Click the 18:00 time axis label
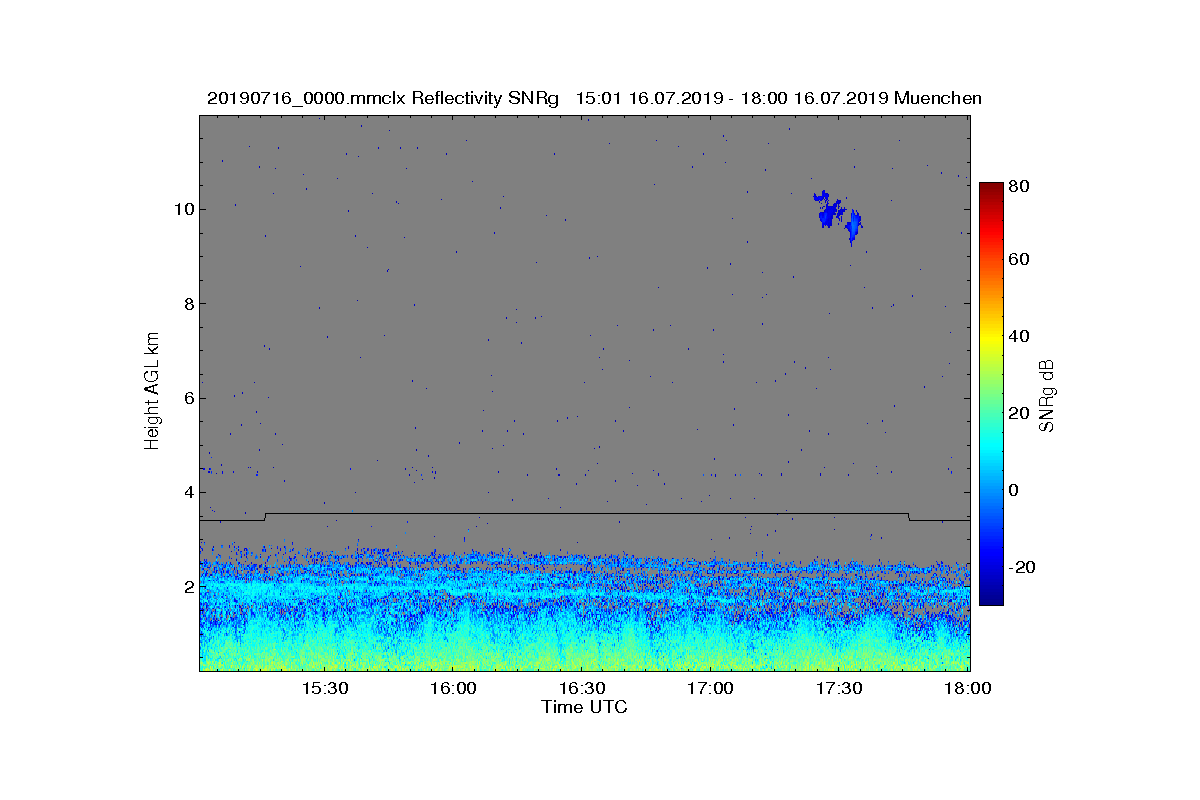1200x800 pixels. click(968, 689)
